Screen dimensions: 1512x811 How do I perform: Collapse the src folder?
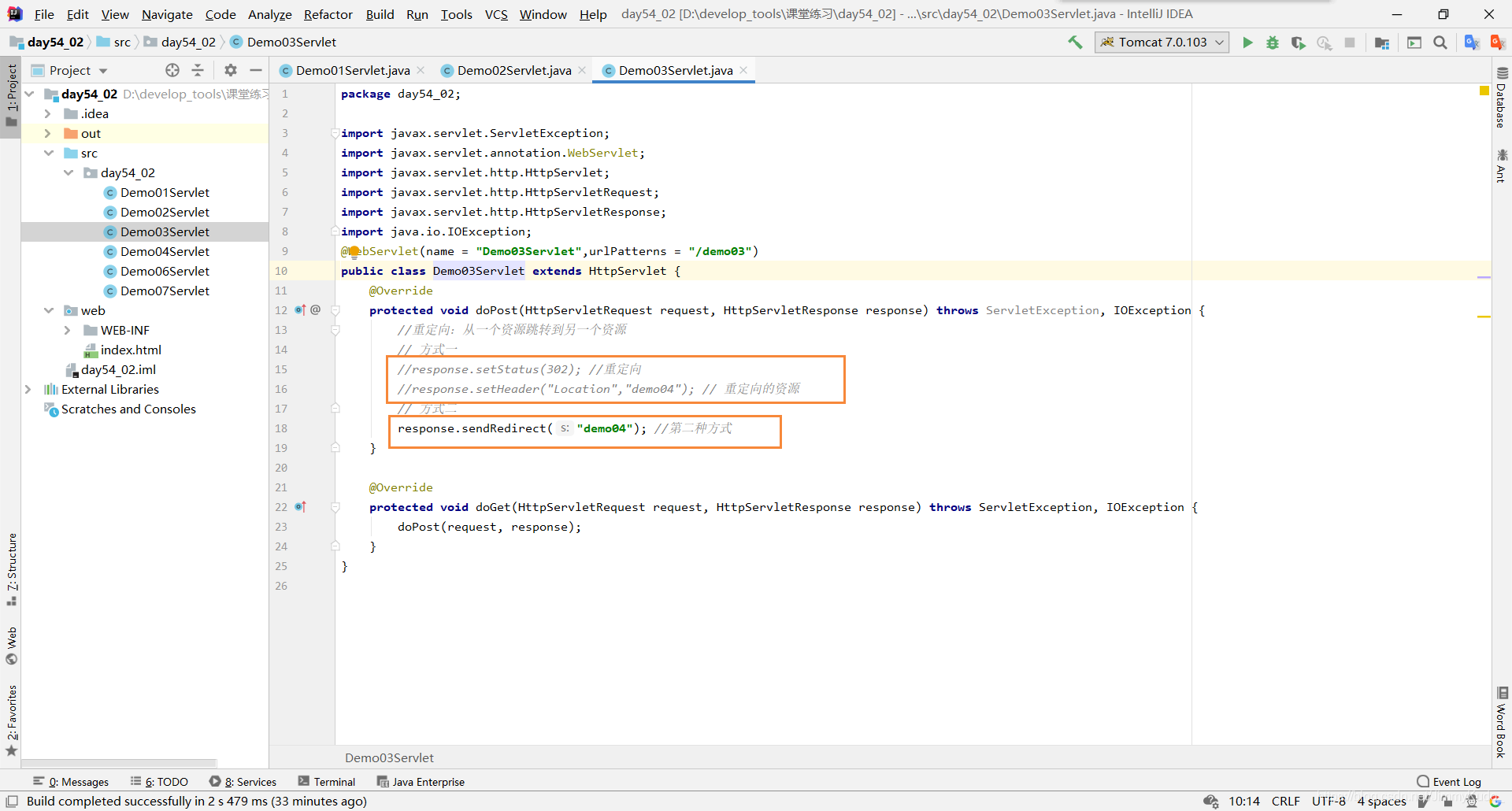point(49,153)
